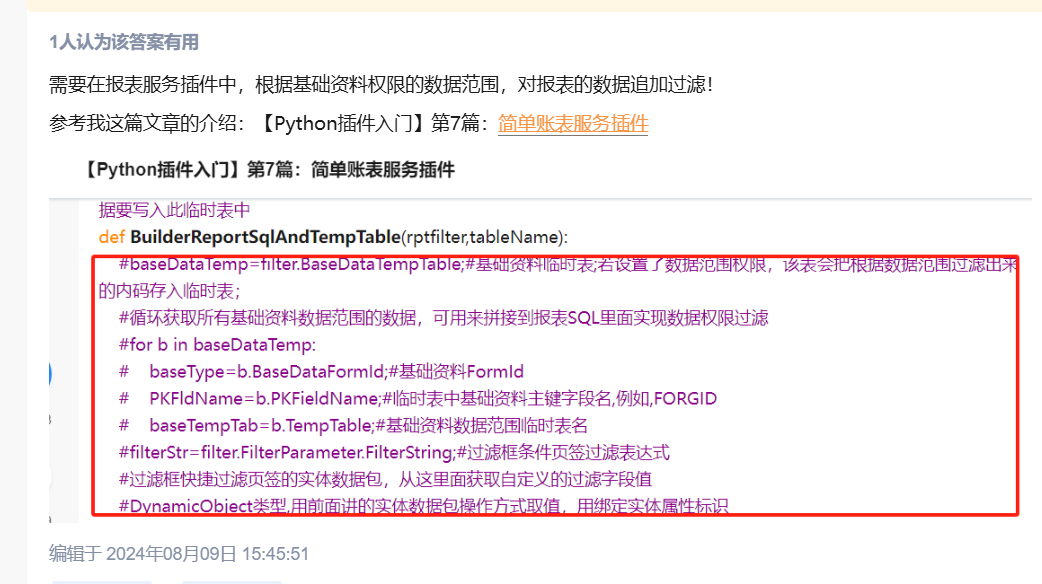The image size is (1042, 584).
Task: Click the 1人认为该答案有用 label
Action: [x=124, y=43]
